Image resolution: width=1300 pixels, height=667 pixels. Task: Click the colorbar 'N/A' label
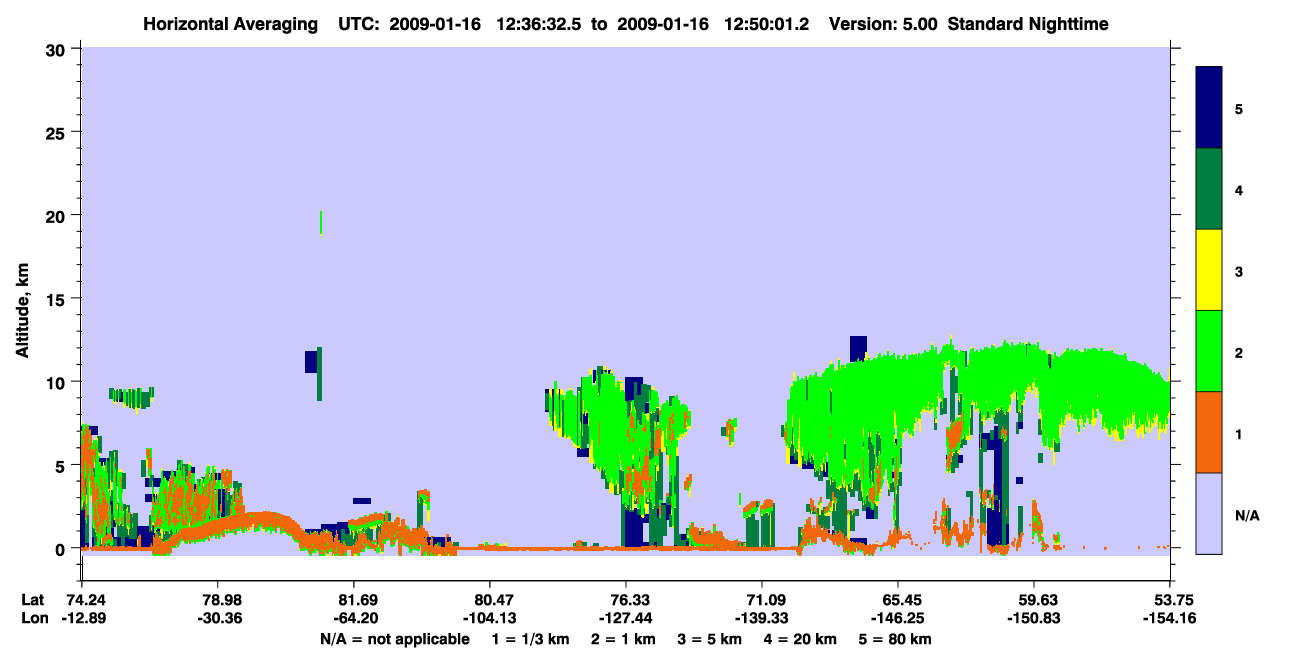tap(1246, 515)
